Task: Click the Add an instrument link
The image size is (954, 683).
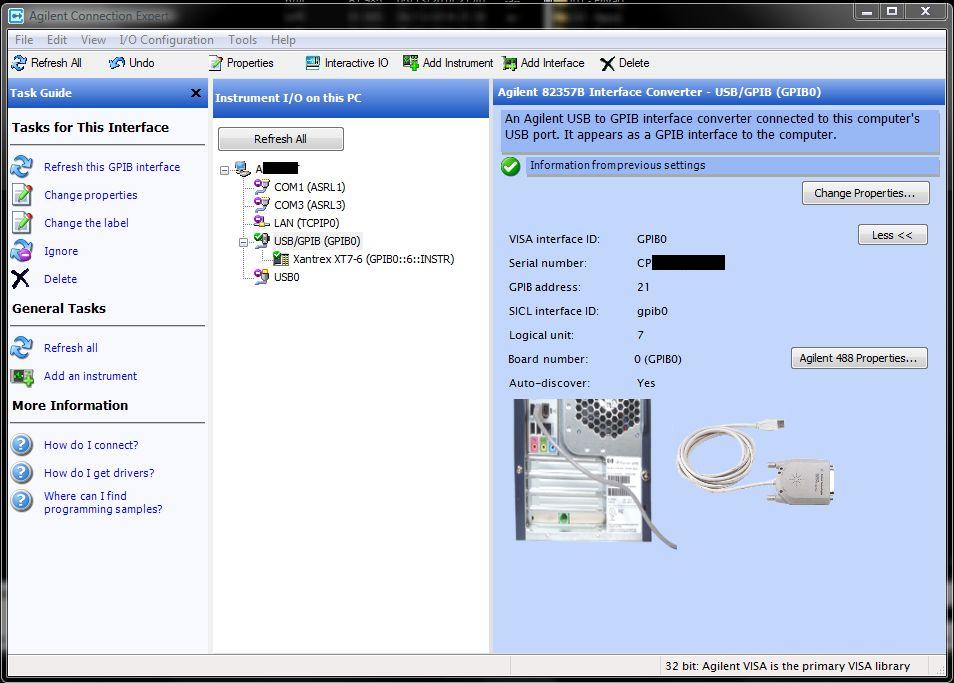Action: tap(91, 376)
